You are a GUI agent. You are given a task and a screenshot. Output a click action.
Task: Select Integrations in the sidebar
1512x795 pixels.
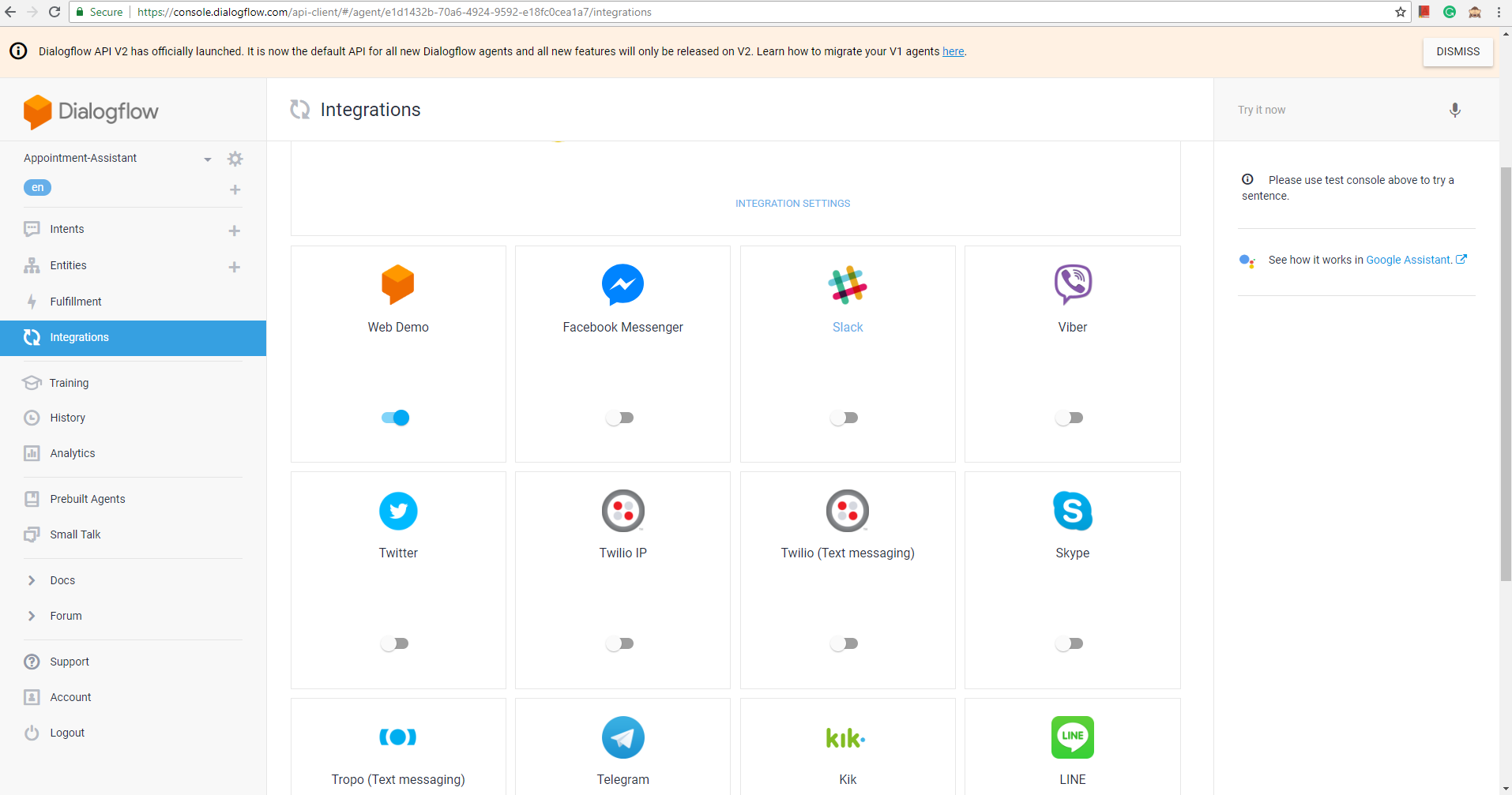coord(133,338)
